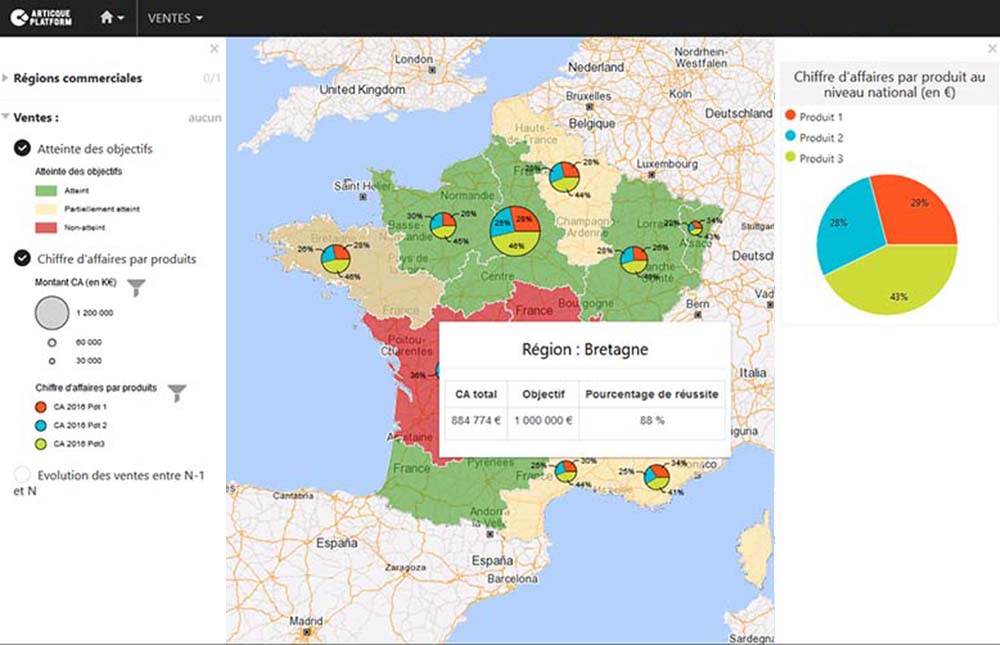Click the 43% green slice of national pie
This screenshot has width=1000, height=645.
coord(896,281)
